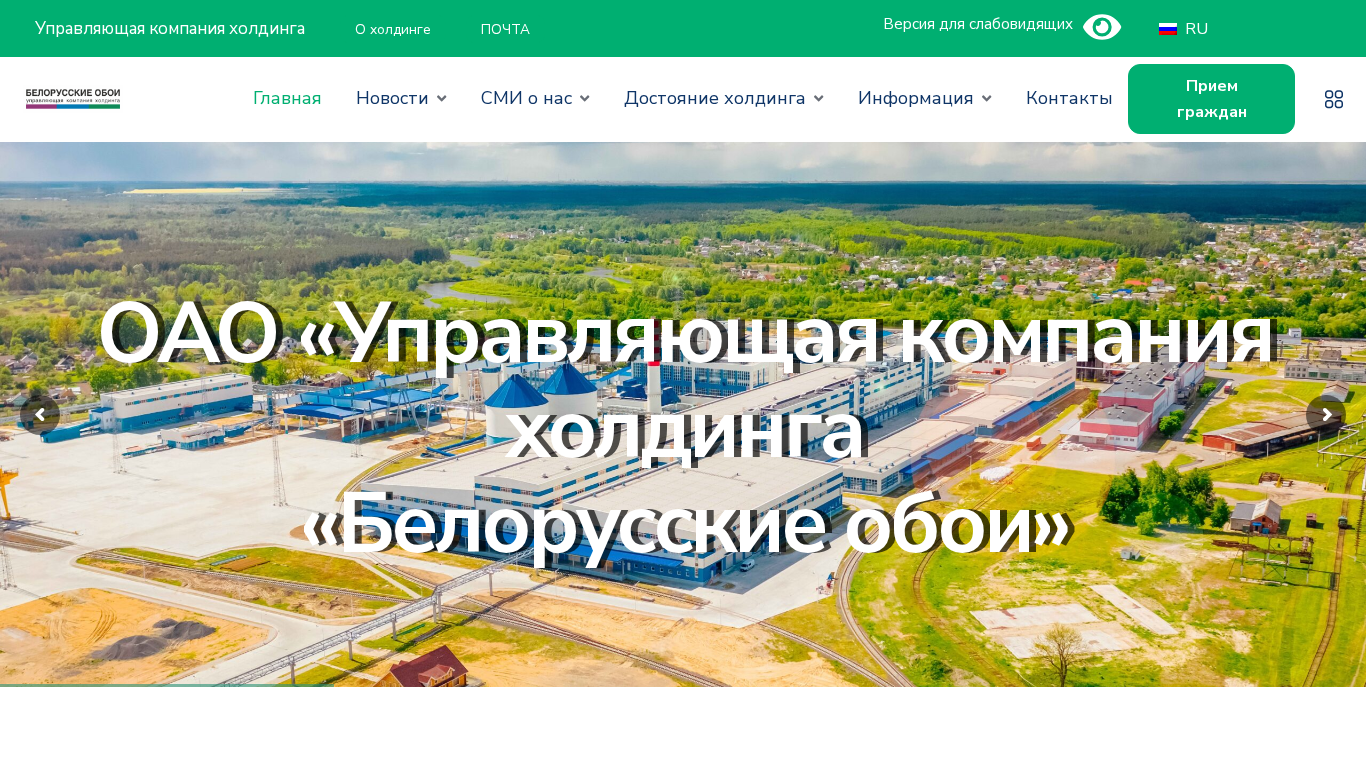Screen dimensions: 1366x768
Task: Toggle the visually impaired version eye icon
Action: (1101, 27)
